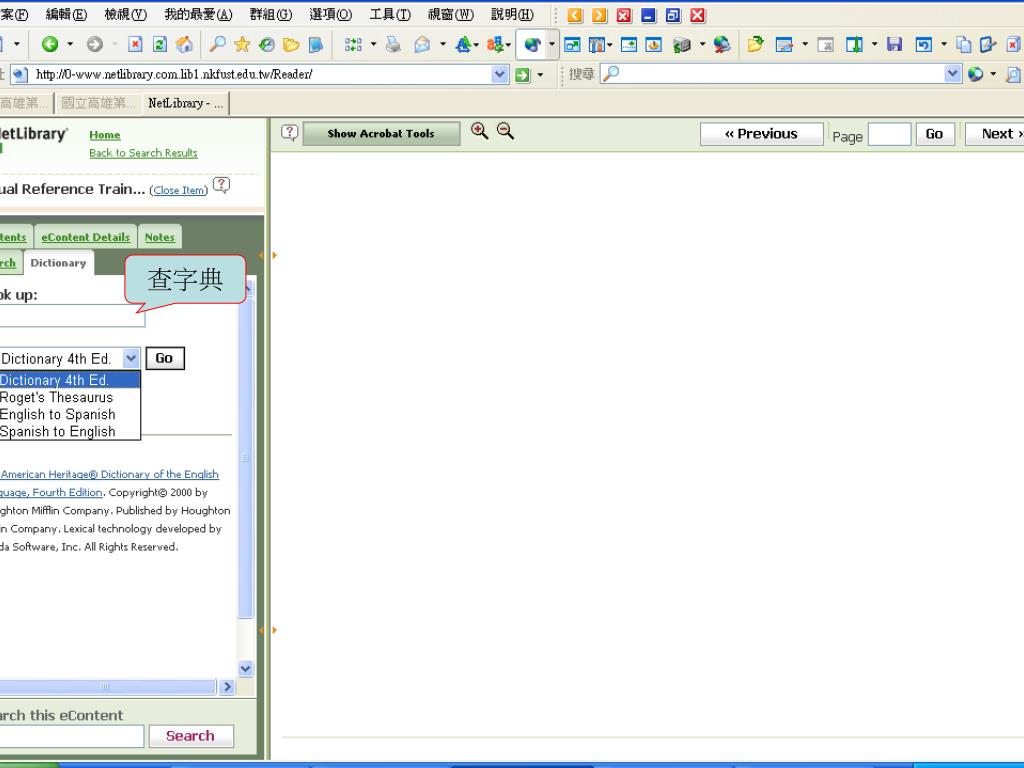This screenshot has height=768, width=1024.
Task: Click the copy pages toolbar icon
Action: pos(963,44)
